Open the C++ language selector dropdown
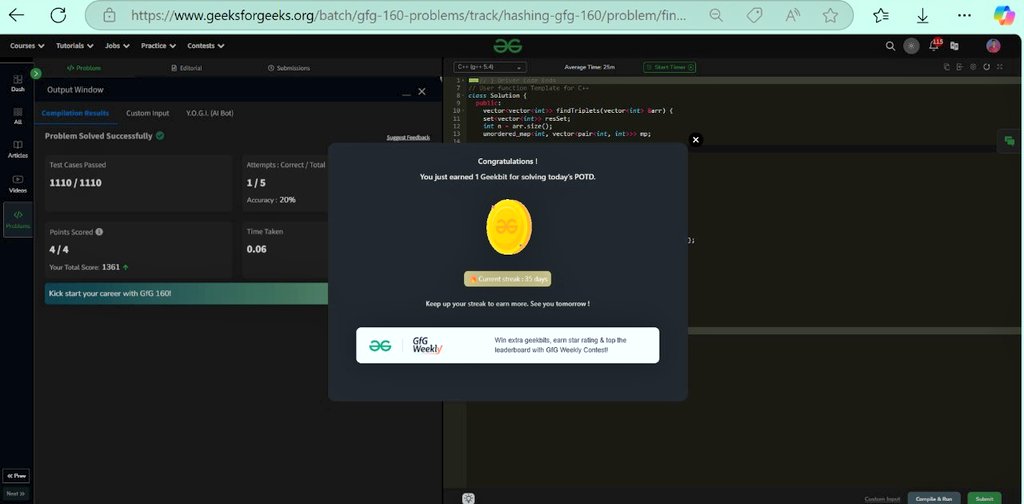Image resolution: width=1024 pixels, height=504 pixels. (490, 67)
